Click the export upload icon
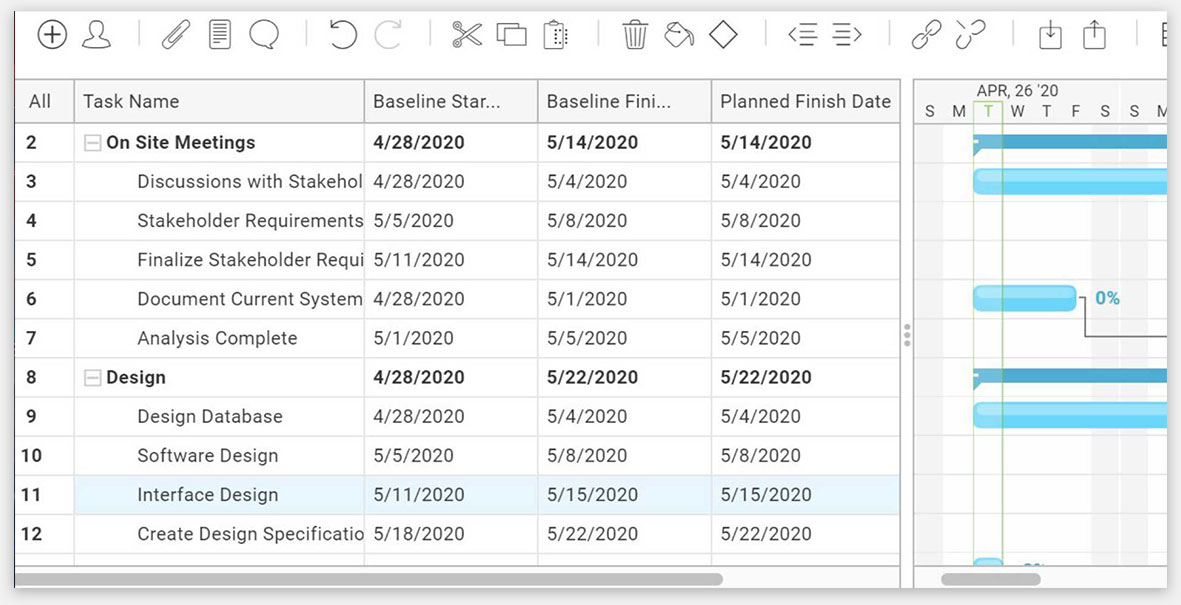 pyautogui.click(x=1094, y=35)
